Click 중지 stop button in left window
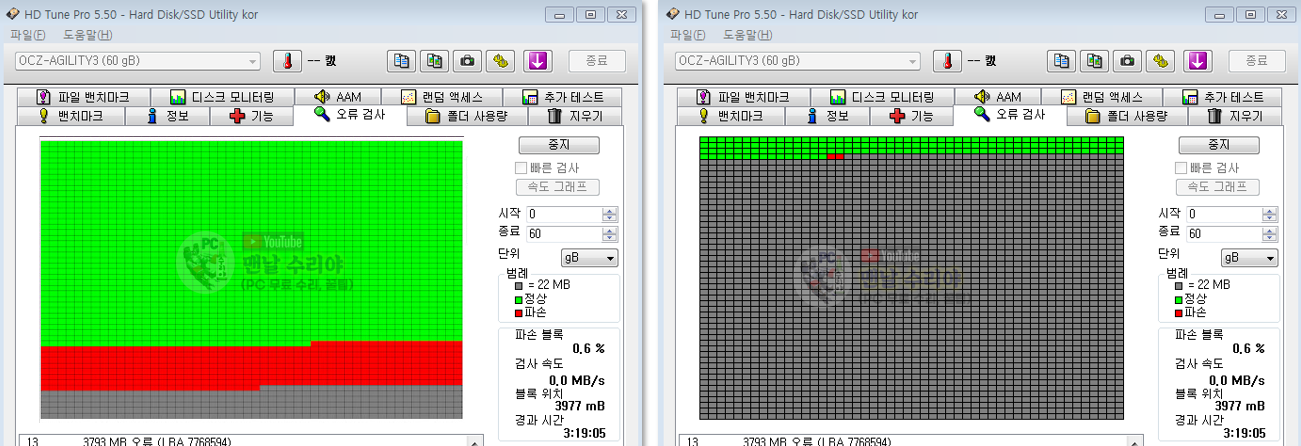Image resolution: width=1301 pixels, height=446 pixels. tap(558, 146)
